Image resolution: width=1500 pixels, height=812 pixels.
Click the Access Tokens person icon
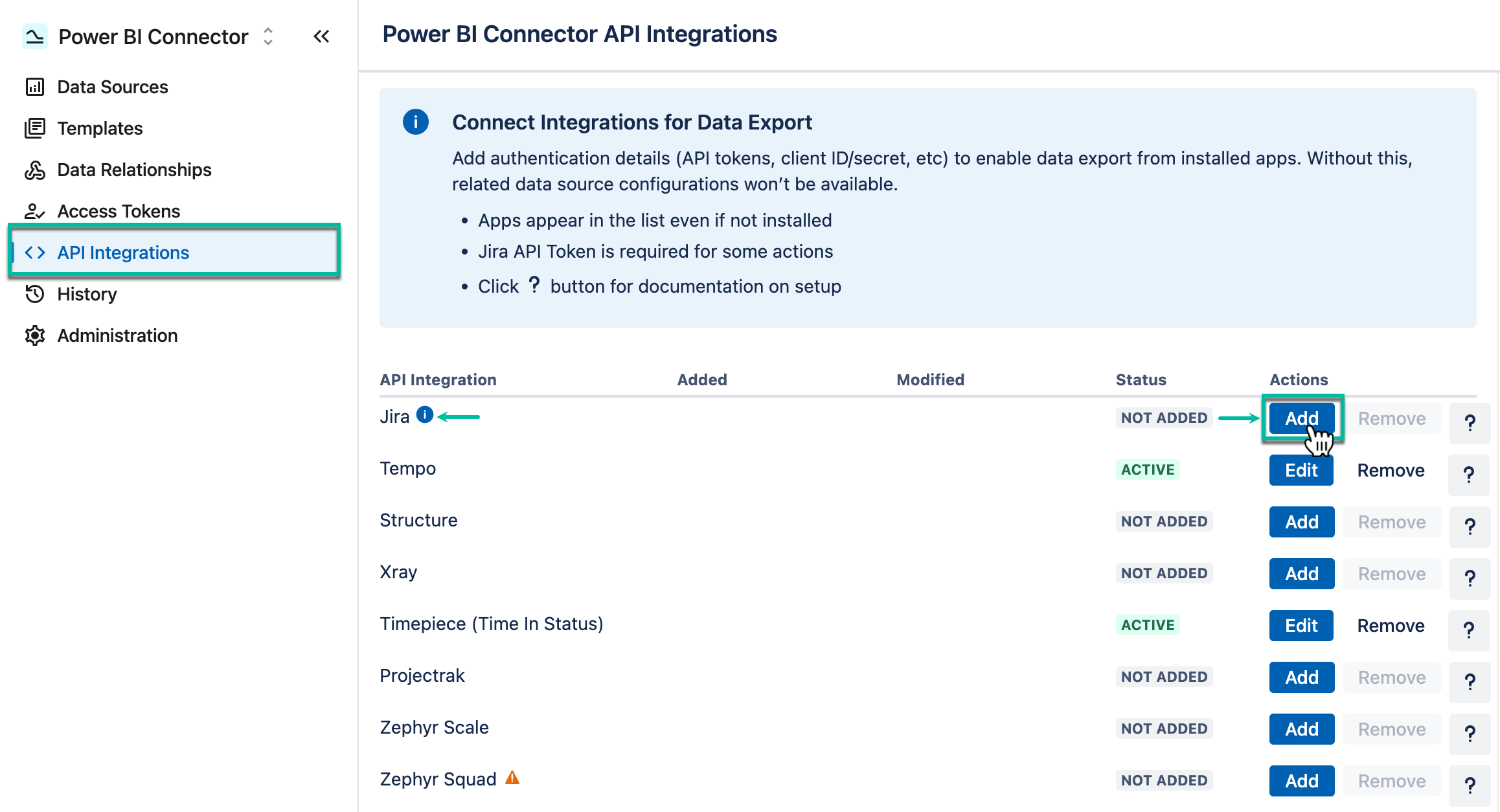tap(35, 210)
